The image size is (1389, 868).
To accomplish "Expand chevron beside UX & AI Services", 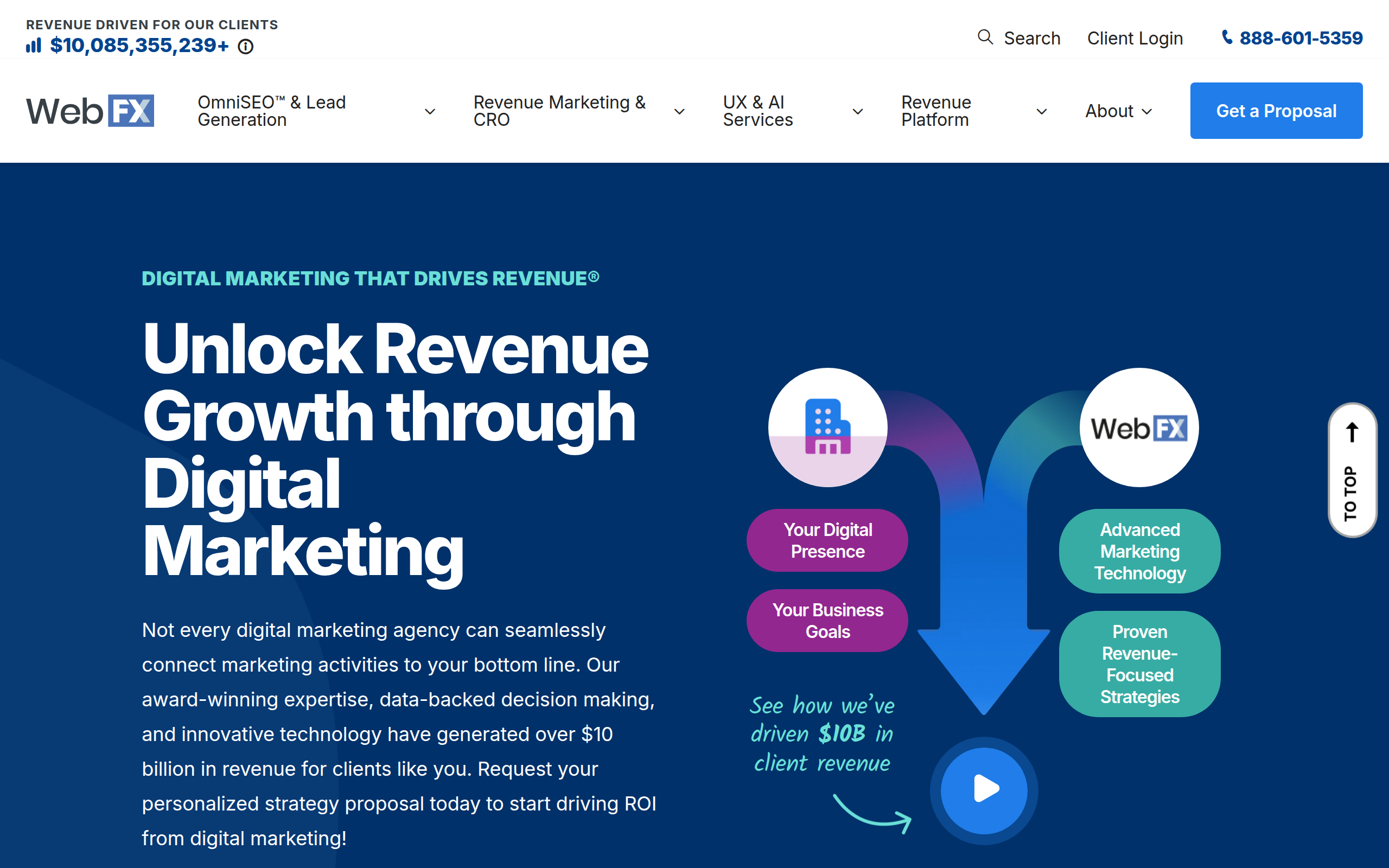I will (858, 111).
